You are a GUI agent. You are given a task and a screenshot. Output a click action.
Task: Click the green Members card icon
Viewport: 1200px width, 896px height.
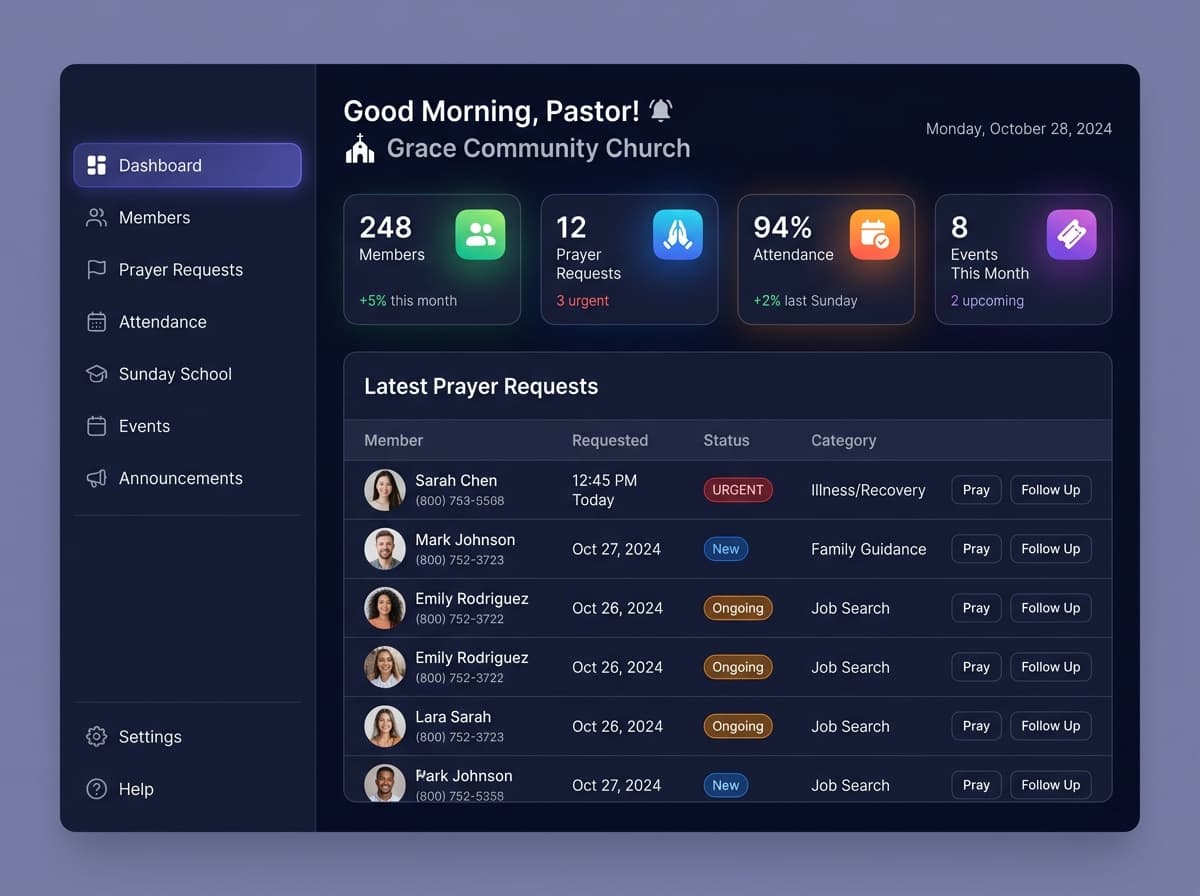tap(480, 235)
